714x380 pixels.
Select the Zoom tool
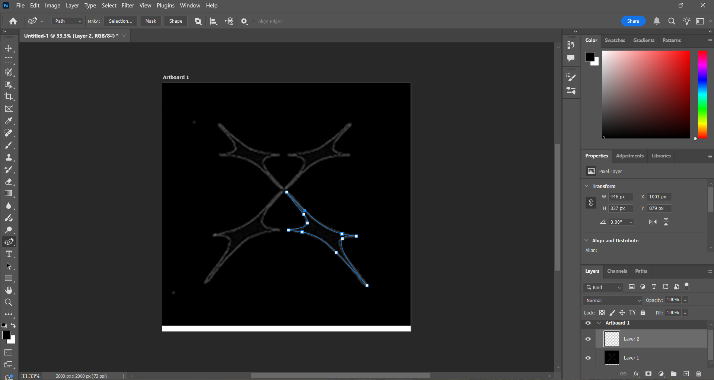(x=9, y=303)
